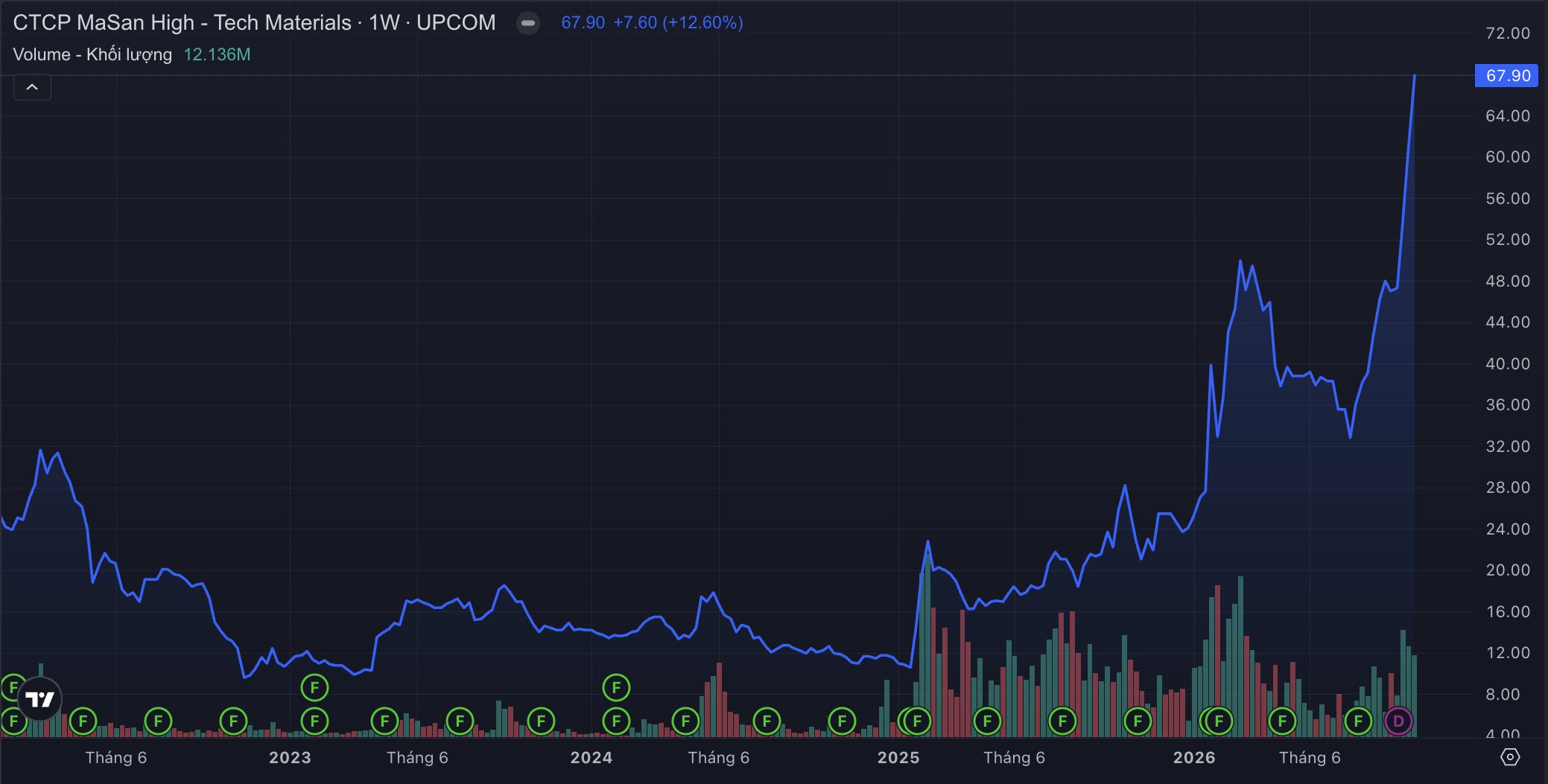Screen dimensions: 1548x784
Task: Click the F marker immediately left of D marker
Action: (1358, 721)
